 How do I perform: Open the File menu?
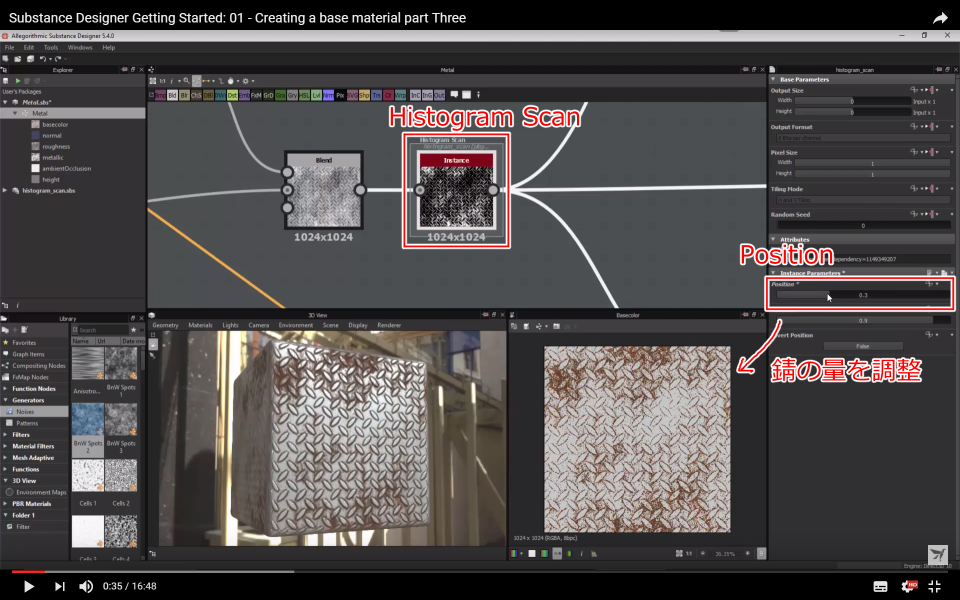pos(9,47)
